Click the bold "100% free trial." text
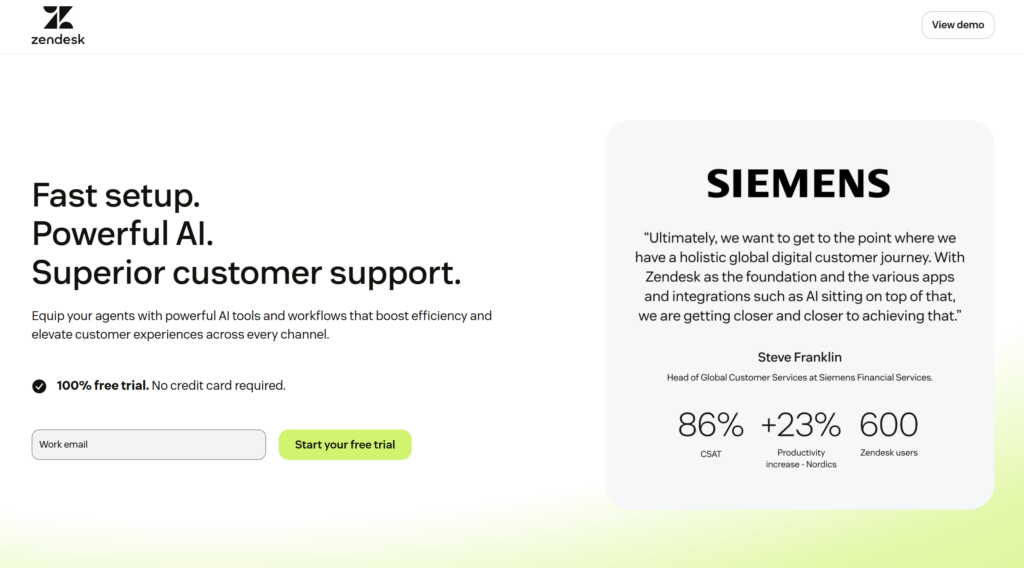 coord(102,385)
